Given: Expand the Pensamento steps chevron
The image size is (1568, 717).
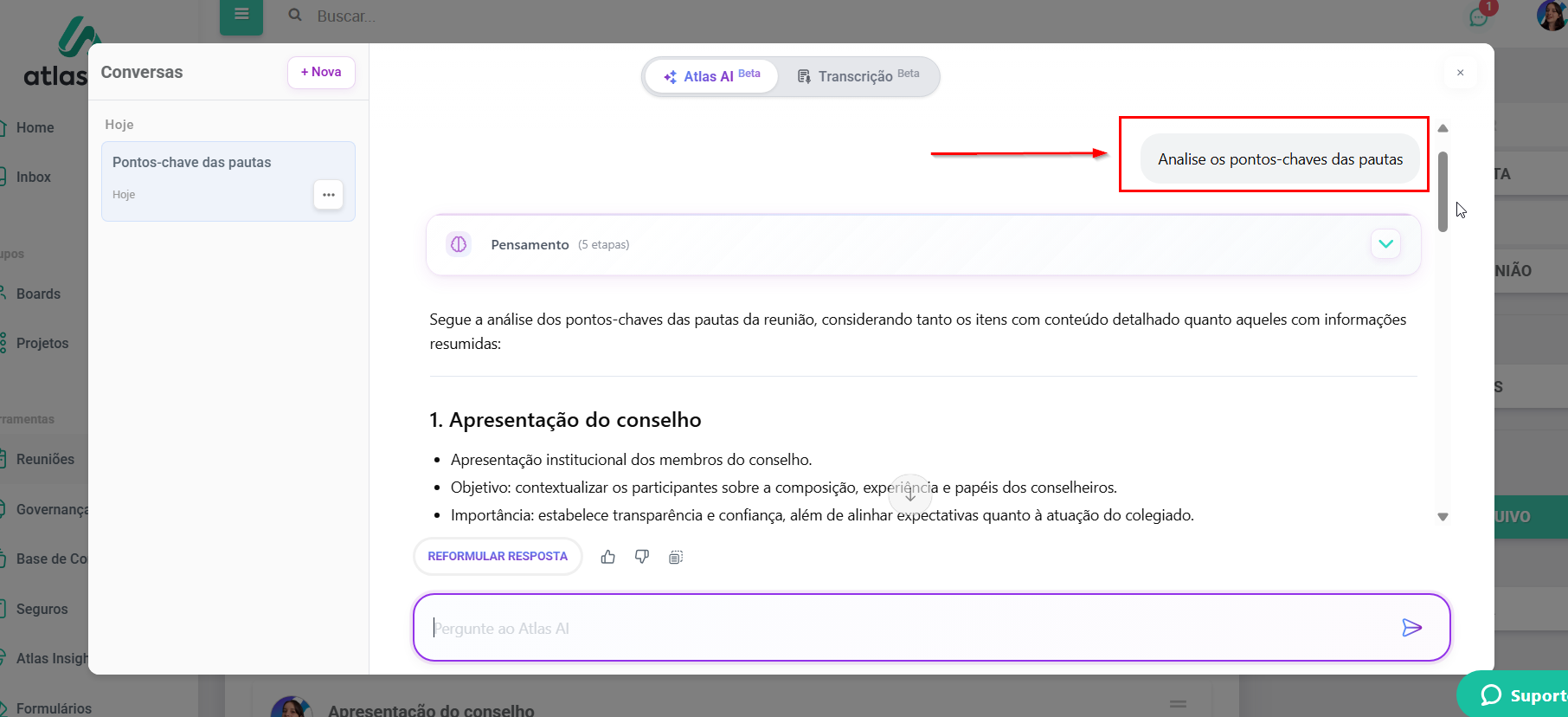Looking at the screenshot, I should pos(1385,244).
